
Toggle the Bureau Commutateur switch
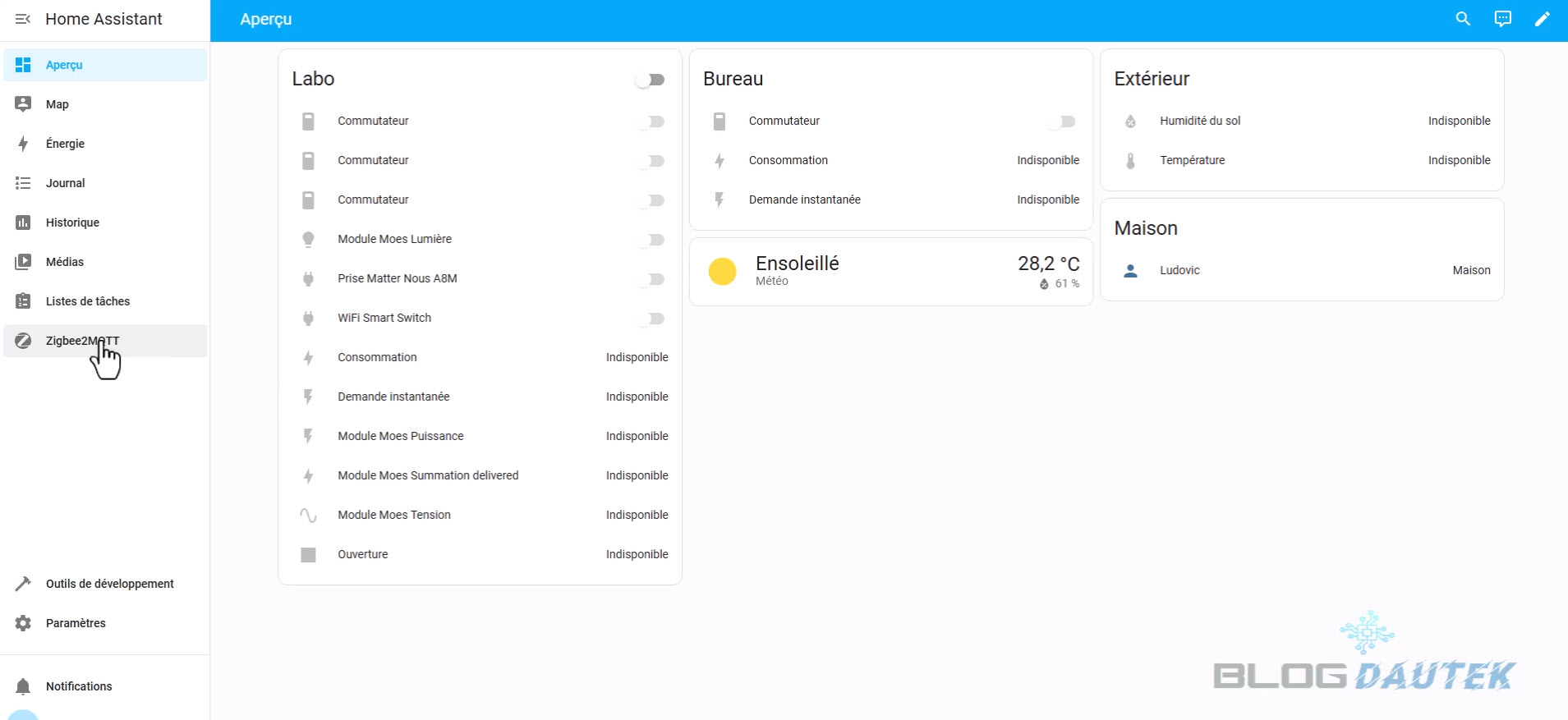(x=1062, y=122)
